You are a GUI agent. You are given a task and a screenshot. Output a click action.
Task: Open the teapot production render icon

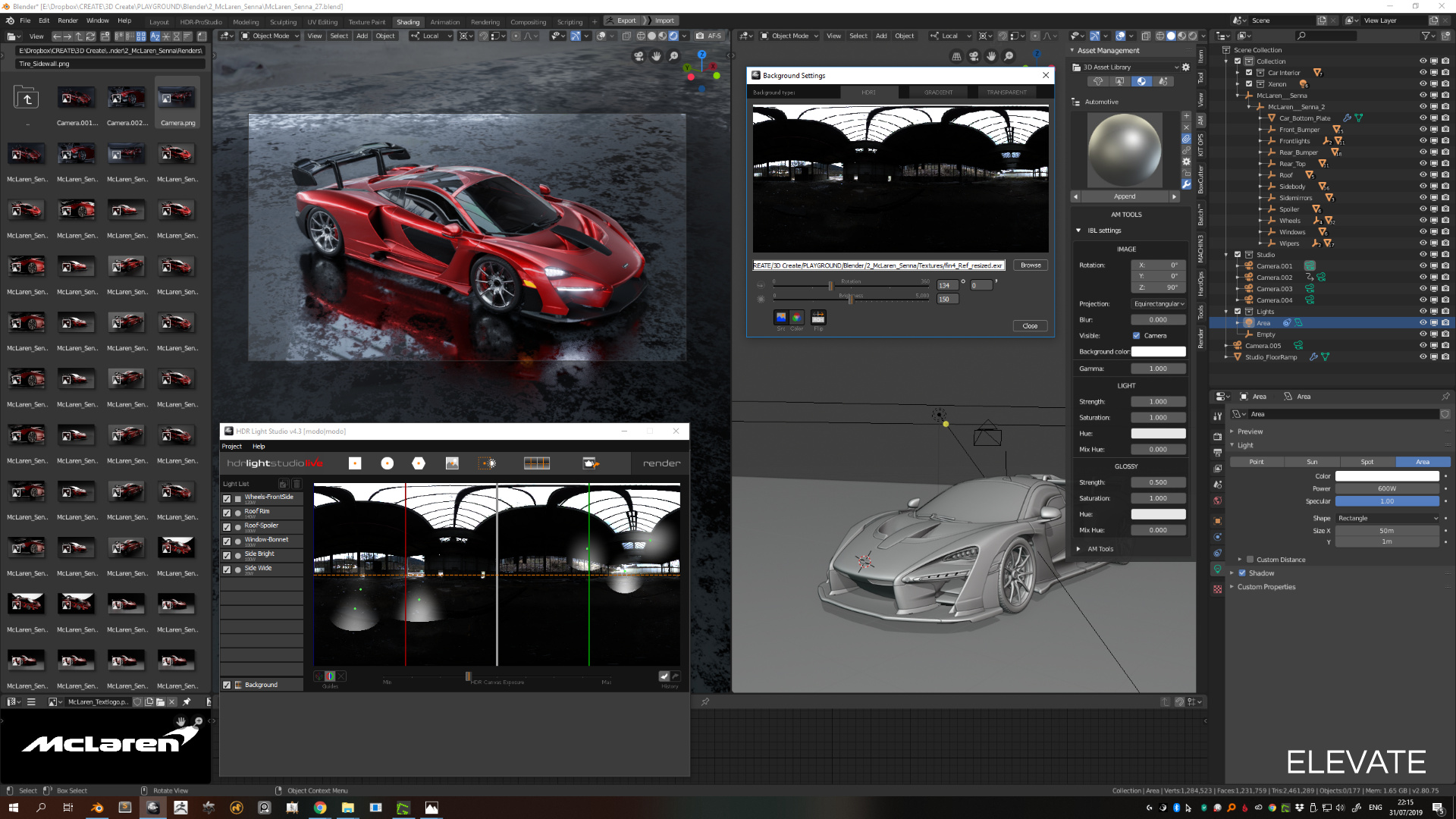point(591,463)
